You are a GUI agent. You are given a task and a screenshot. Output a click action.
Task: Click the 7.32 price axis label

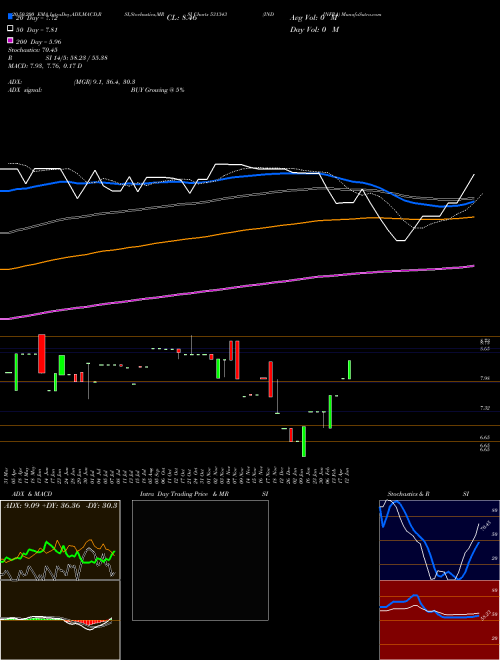[485, 408]
